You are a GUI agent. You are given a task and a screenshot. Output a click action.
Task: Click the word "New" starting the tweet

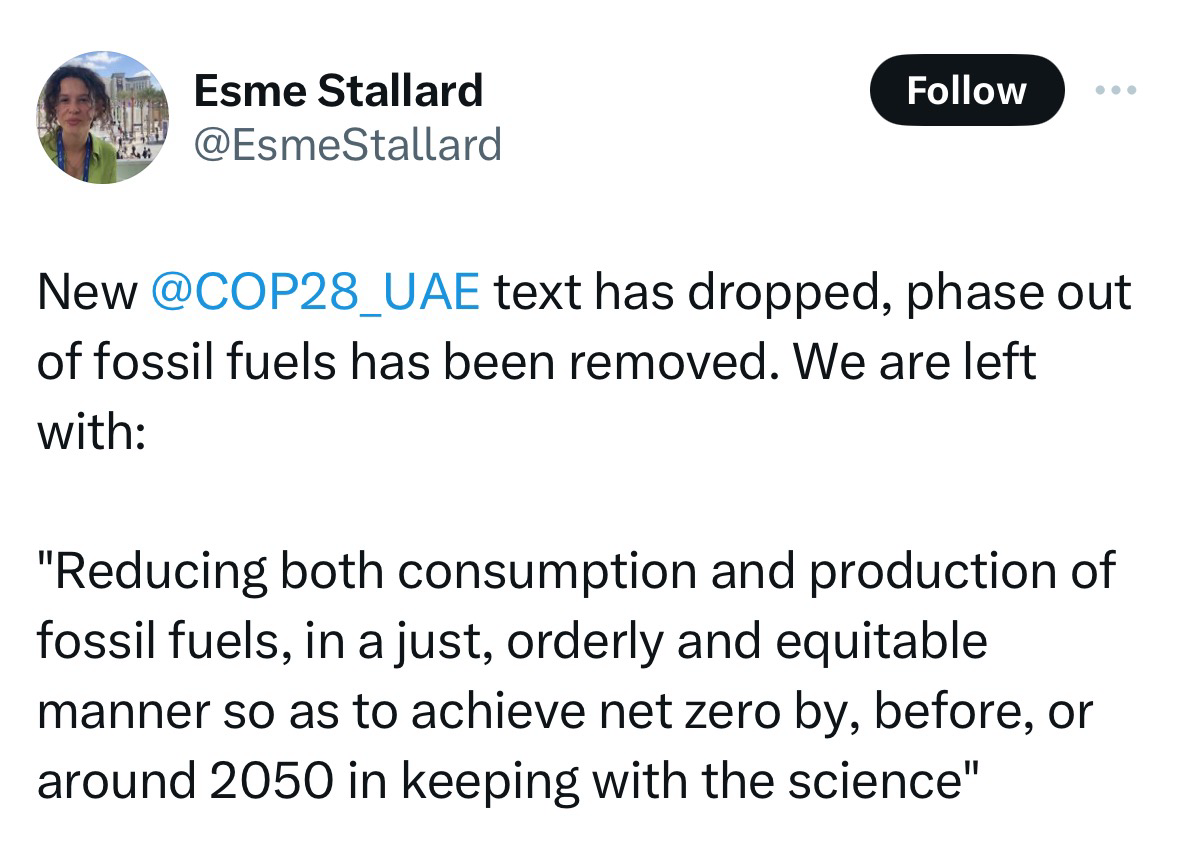coord(87,293)
